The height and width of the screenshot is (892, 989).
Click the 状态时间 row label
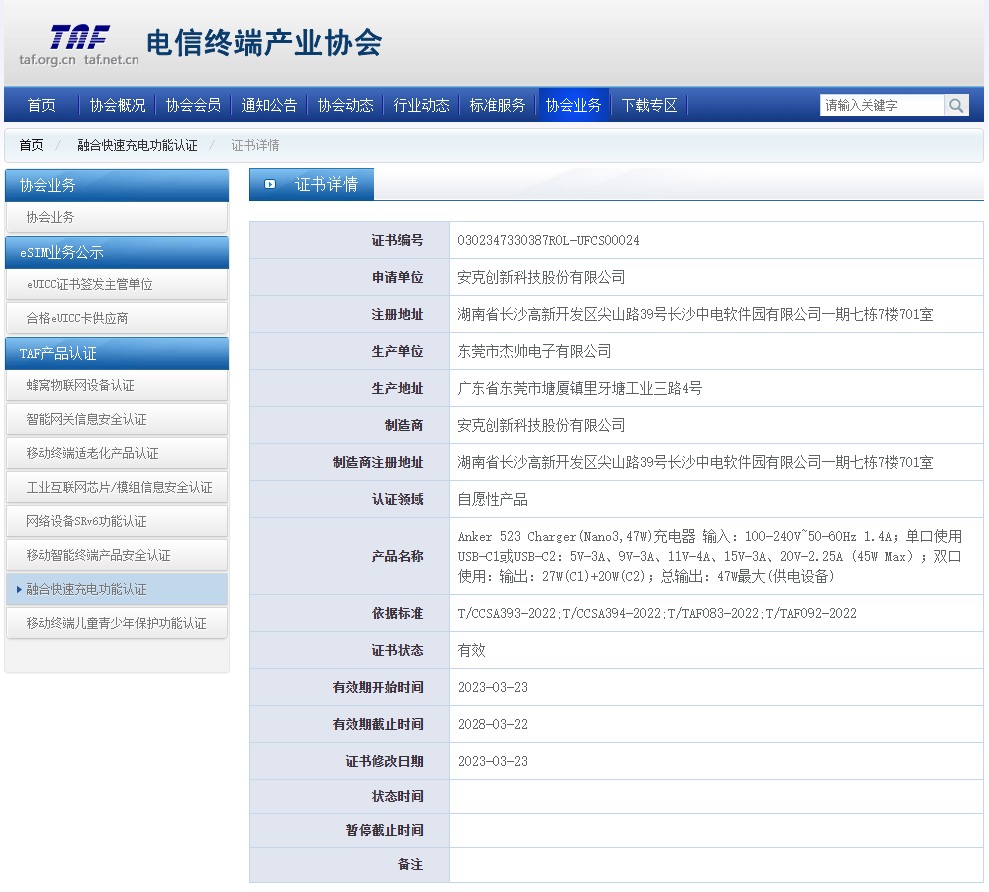pyautogui.click(x=397, y=796)
